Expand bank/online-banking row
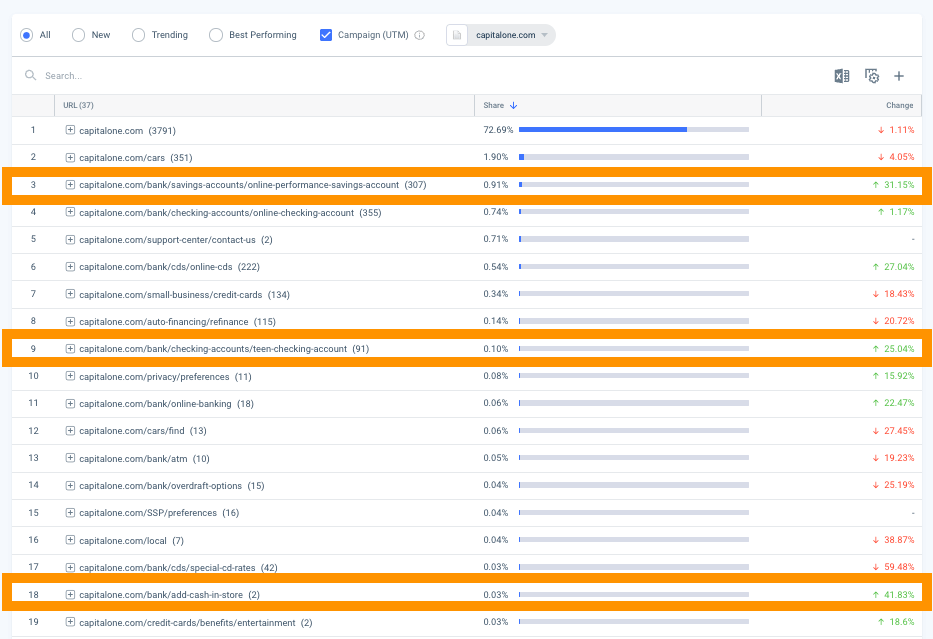This screenshot has height=639, width=933. (70, 403)
